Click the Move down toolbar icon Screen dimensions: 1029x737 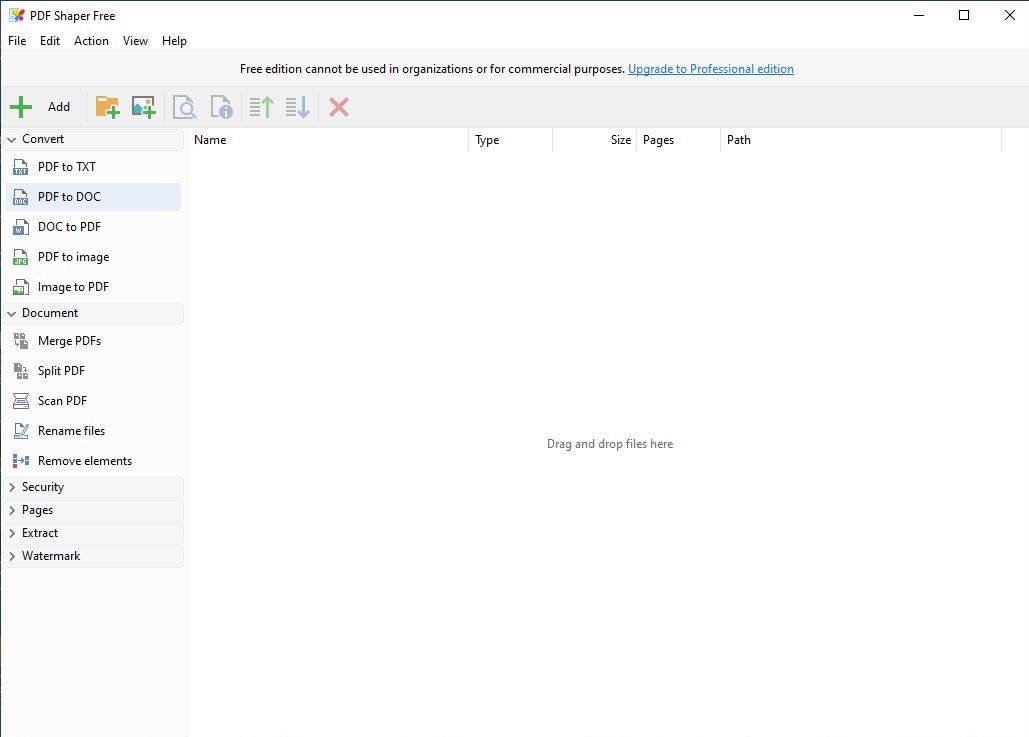click(x=297, y=107)
